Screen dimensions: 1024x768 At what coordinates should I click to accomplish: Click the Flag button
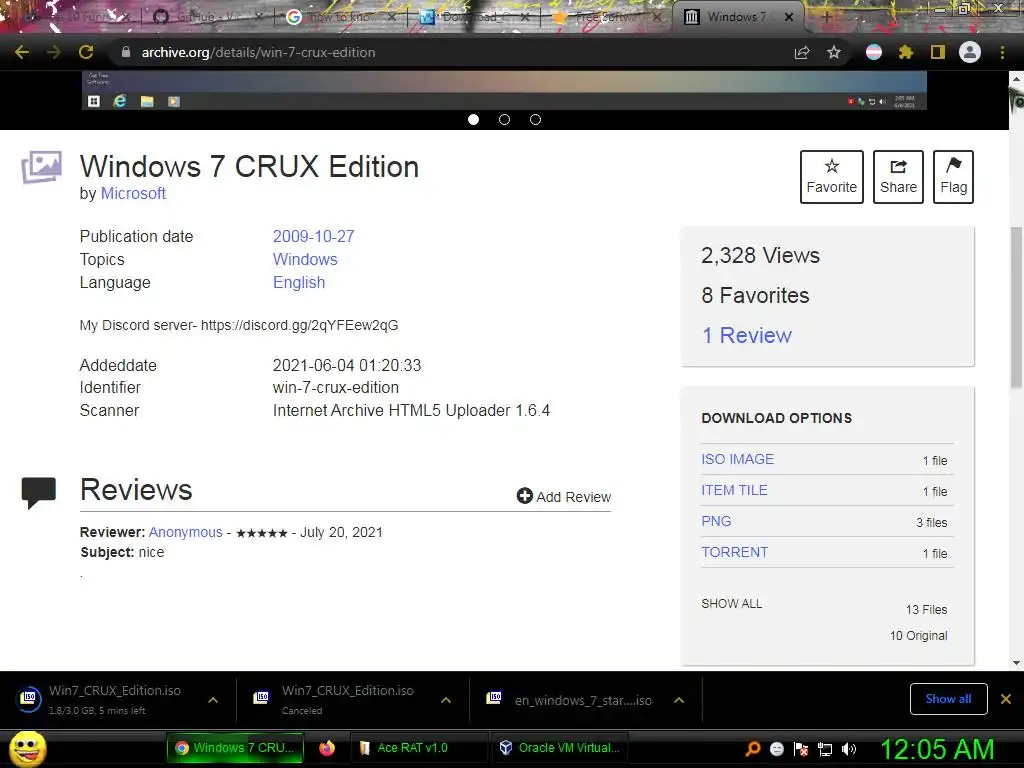coord(953,177)
